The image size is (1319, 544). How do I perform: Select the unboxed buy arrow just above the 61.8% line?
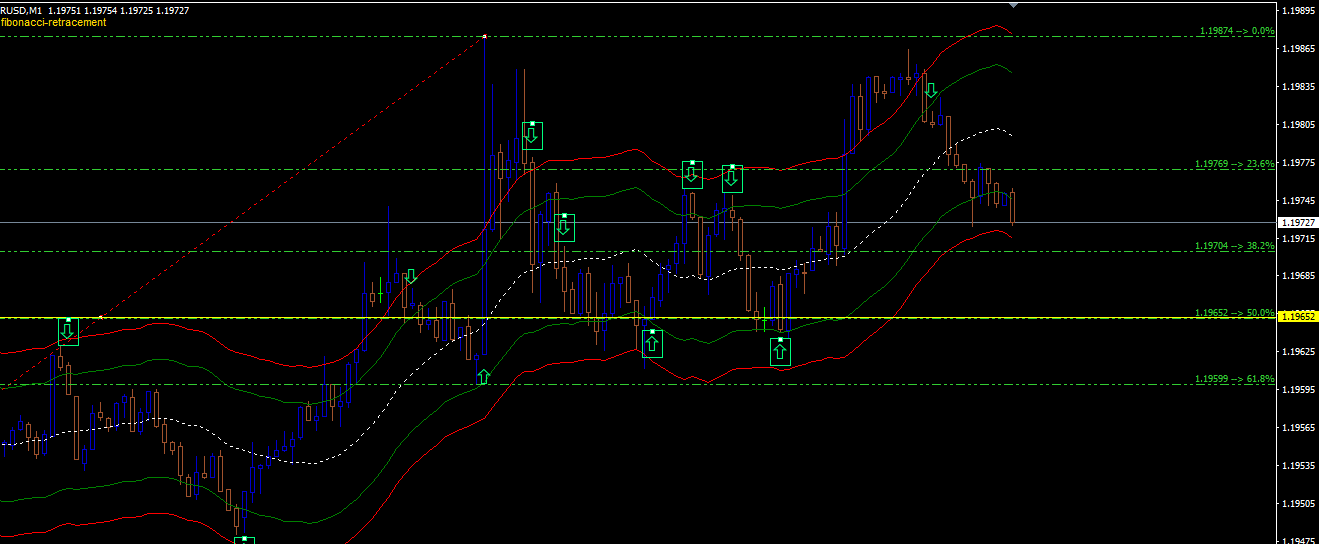[483, 377]
